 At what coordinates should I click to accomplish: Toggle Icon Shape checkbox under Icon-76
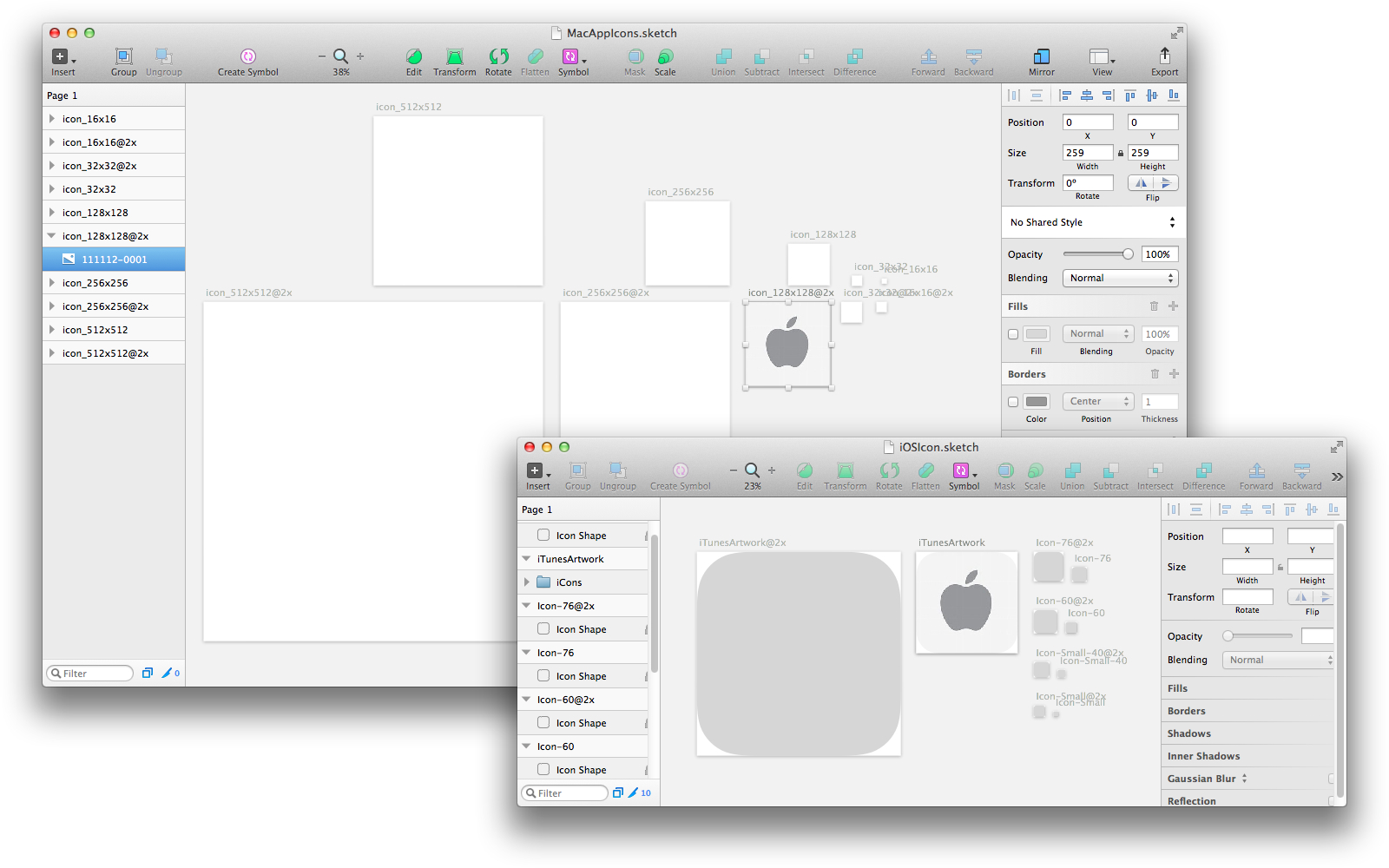click(x=543, y=675)
